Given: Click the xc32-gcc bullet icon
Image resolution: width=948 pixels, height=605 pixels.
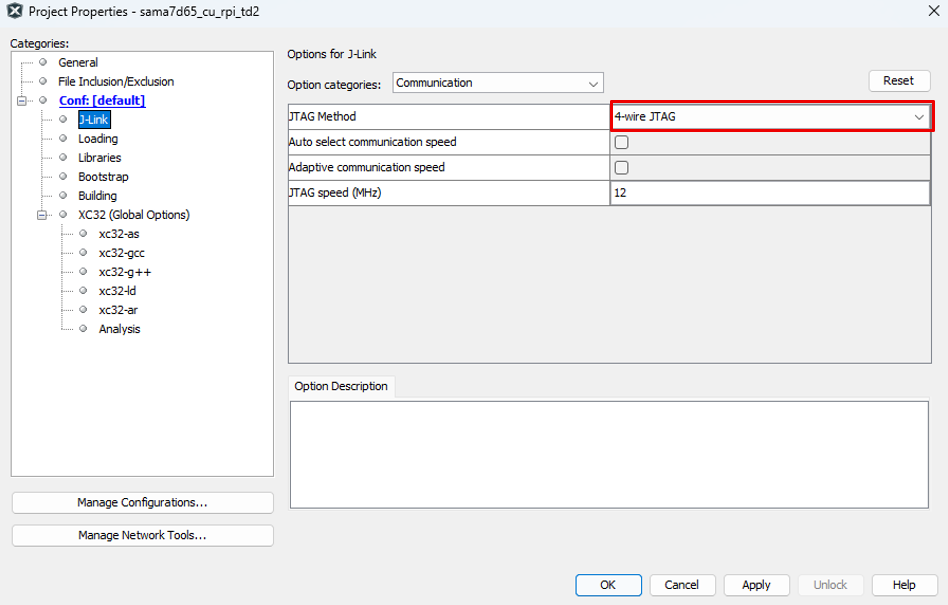Looking at the screenshot, I should pos(83,253).
